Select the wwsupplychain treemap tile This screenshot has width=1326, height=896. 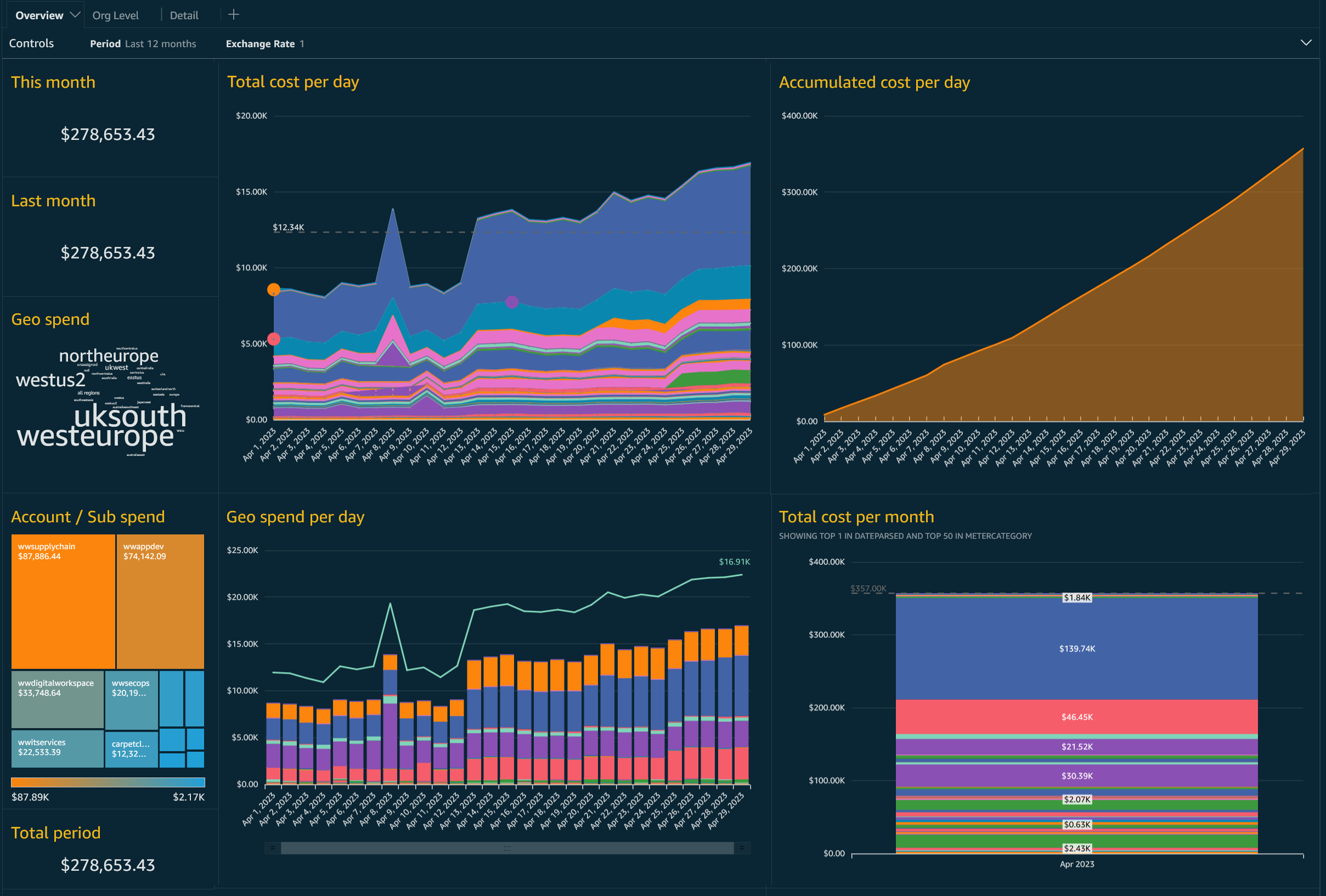pyautogui.click(x=63, y=601)
